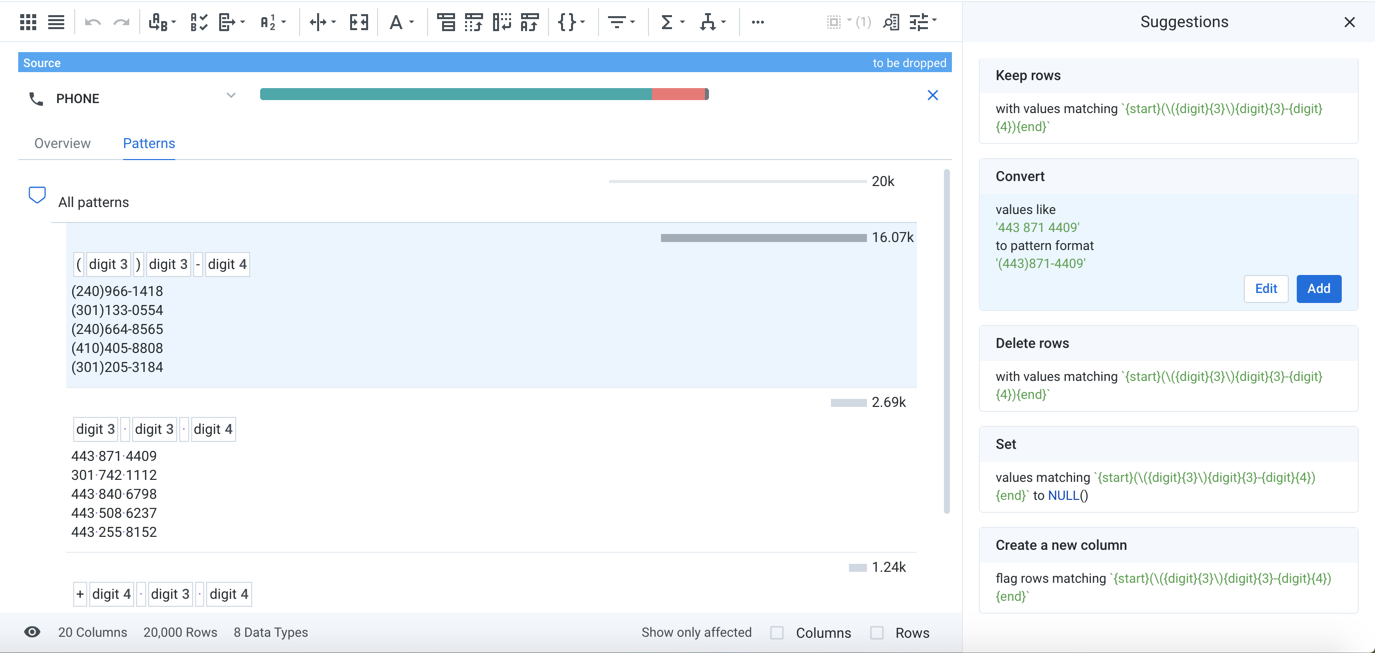Screen dimensions: 1375x653
Task: Expand the PHONE column dropdown chevron
Action: point(231,96)
